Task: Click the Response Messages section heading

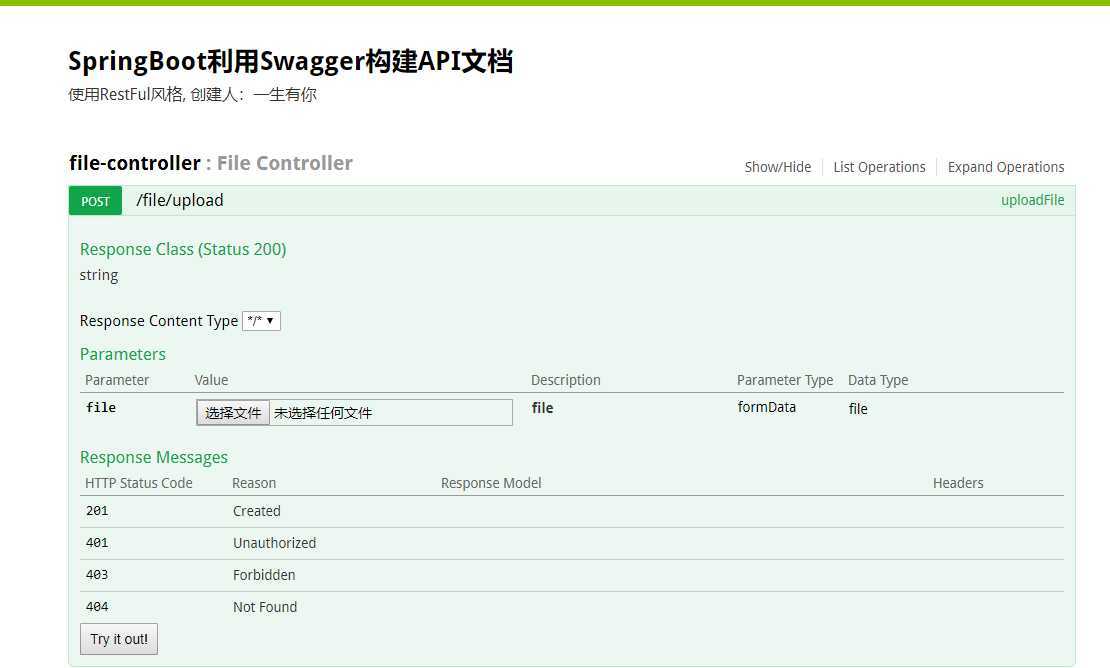Action: click(154, 457)
